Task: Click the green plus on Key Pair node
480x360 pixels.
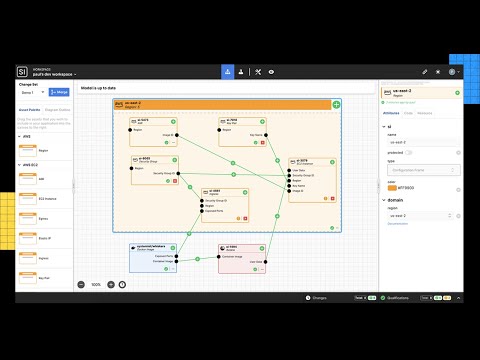Action: click(x=262, y=122)
